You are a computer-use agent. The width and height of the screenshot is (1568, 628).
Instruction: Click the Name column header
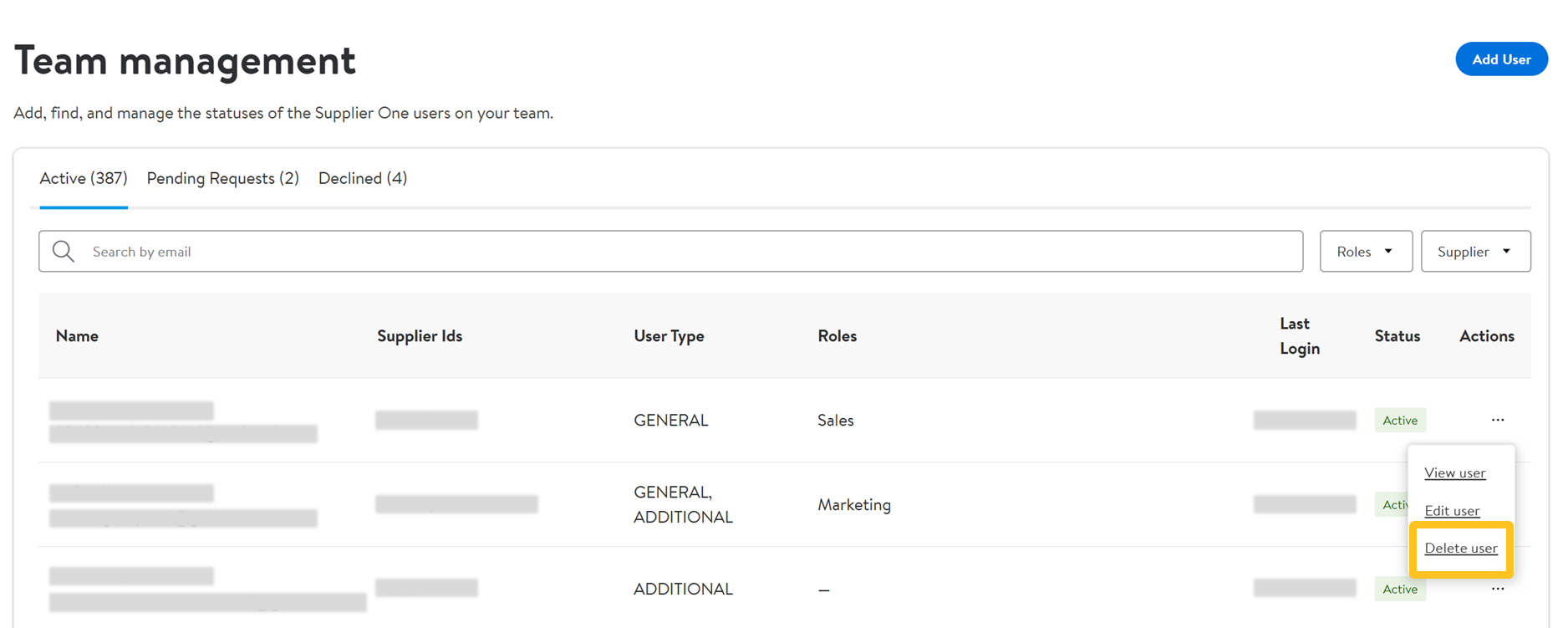pos(77,335)
